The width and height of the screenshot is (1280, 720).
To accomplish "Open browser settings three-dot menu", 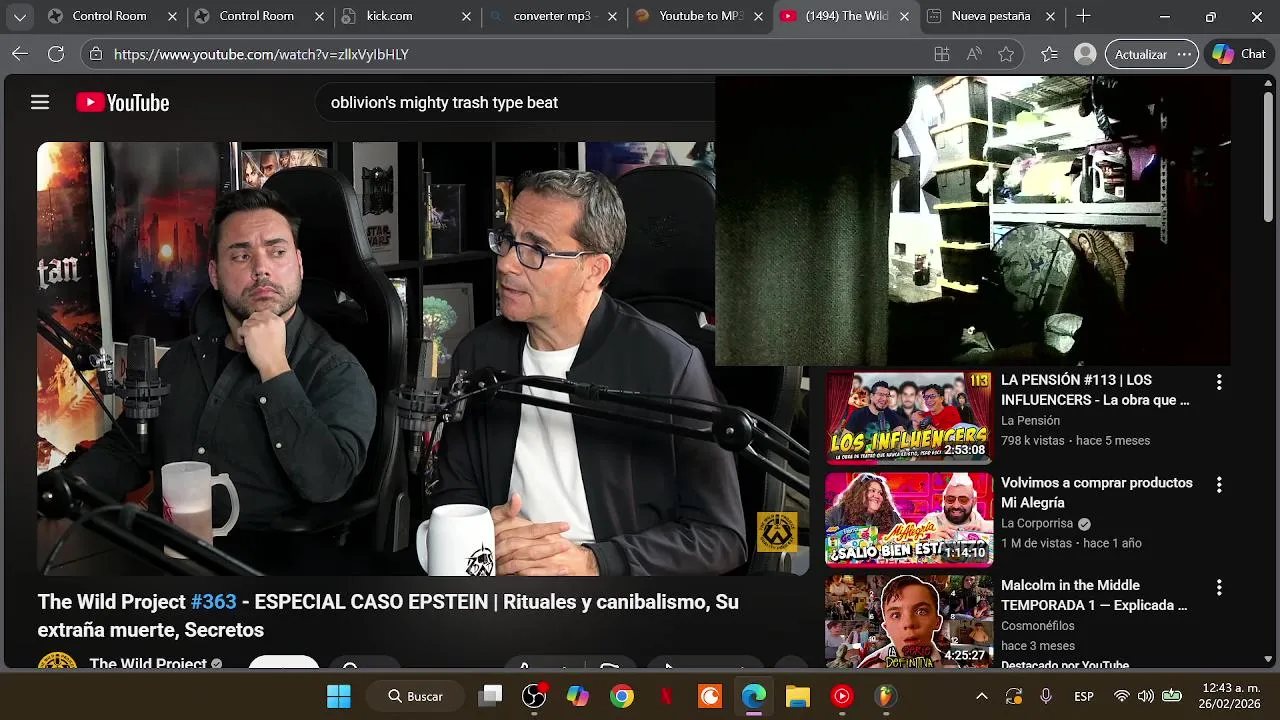I will tap(1185, 54).
